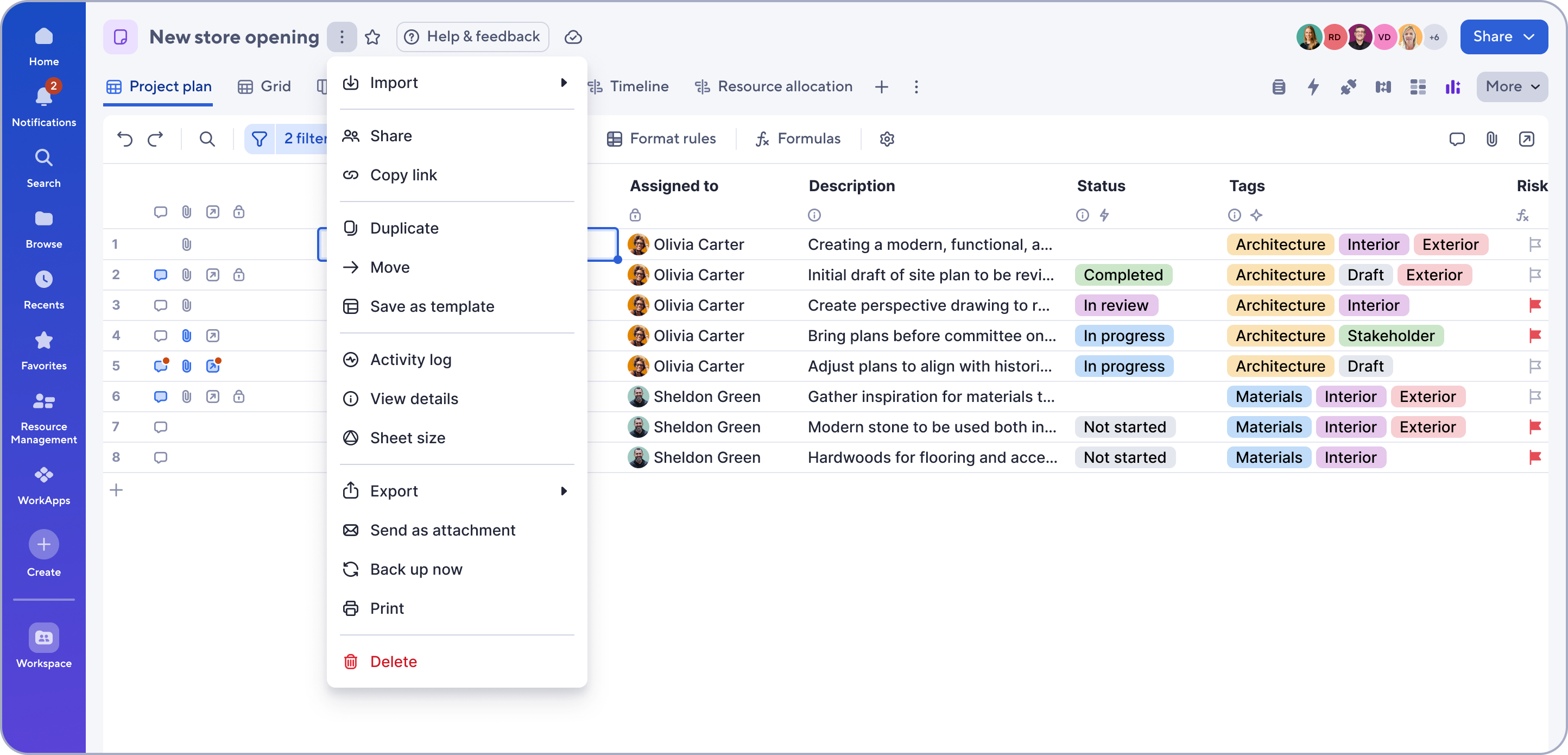This screenshot has height=755, width=1568.
Task: Click the attachments paperclip icon in the toolbar
Action: pos(1491,139)
